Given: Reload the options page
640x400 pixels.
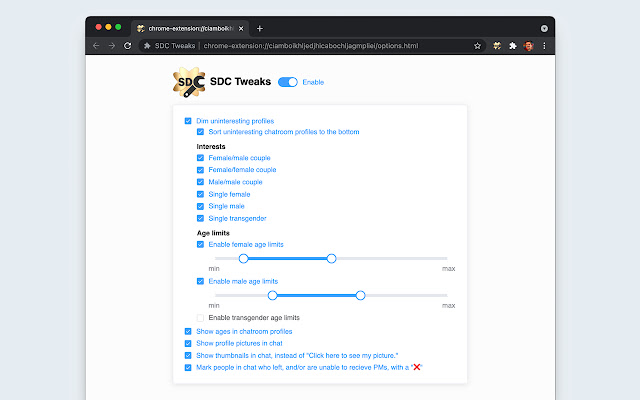Looking at the screenshot, I should point(127,46).
